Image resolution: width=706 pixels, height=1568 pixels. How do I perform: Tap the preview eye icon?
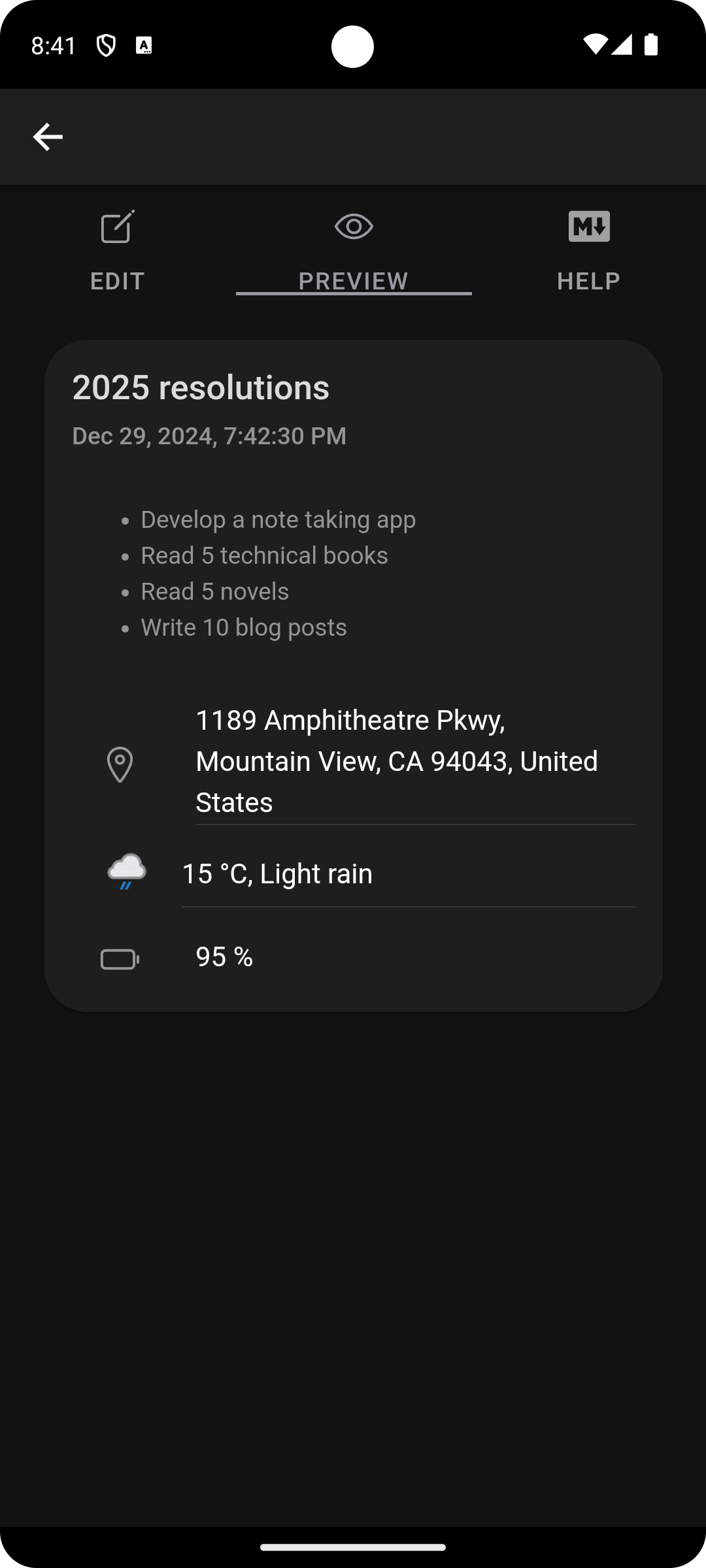[x=354, y=227]
